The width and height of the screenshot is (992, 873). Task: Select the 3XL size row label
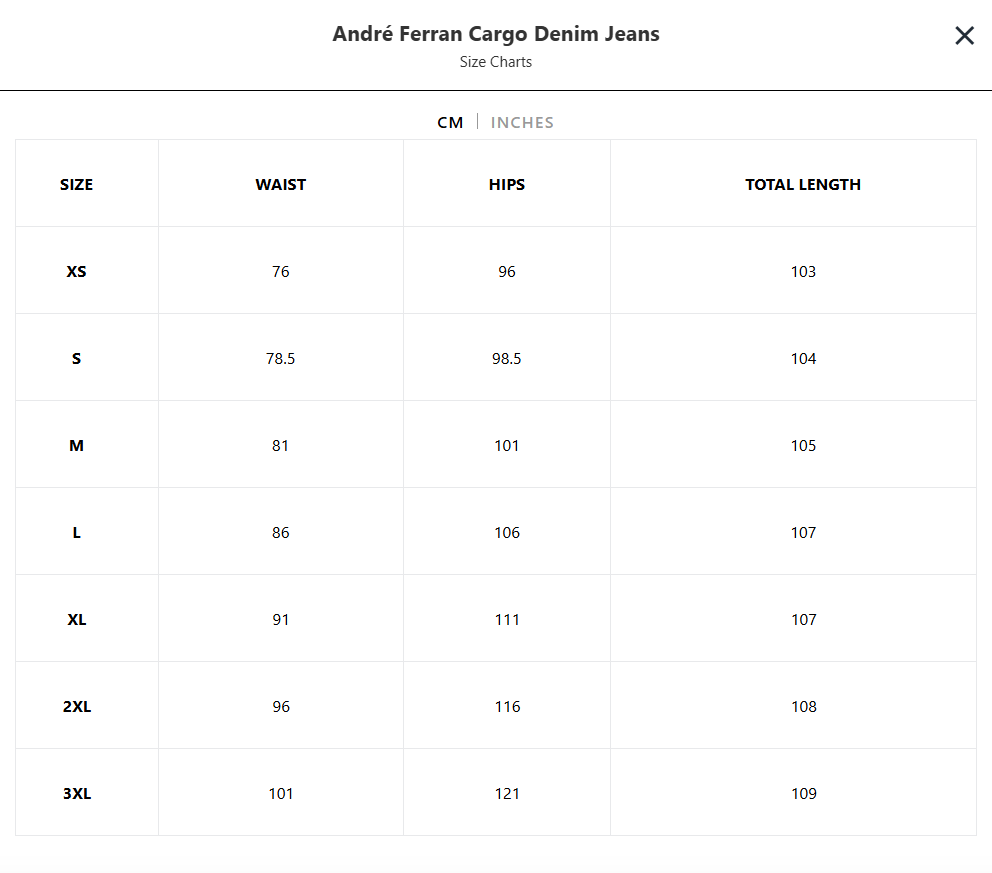77,793
